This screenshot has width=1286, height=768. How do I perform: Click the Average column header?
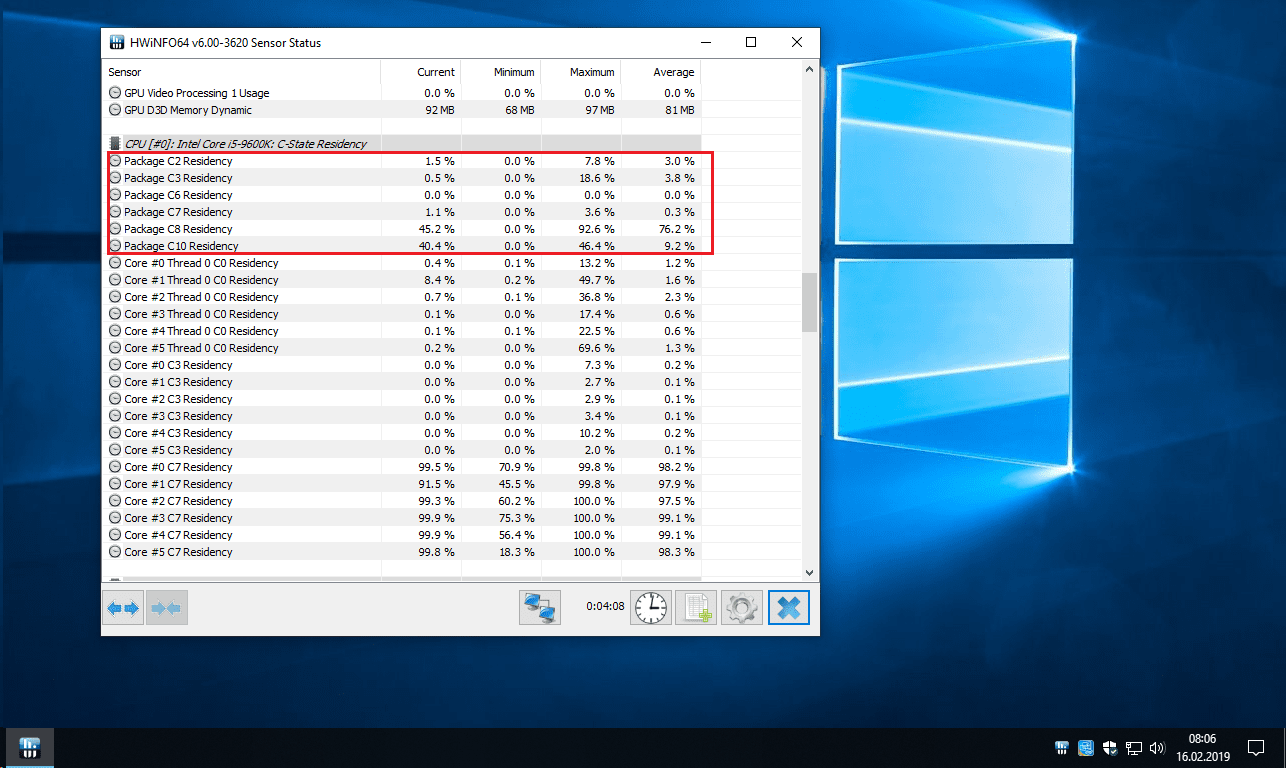click(x=660, y=72)
